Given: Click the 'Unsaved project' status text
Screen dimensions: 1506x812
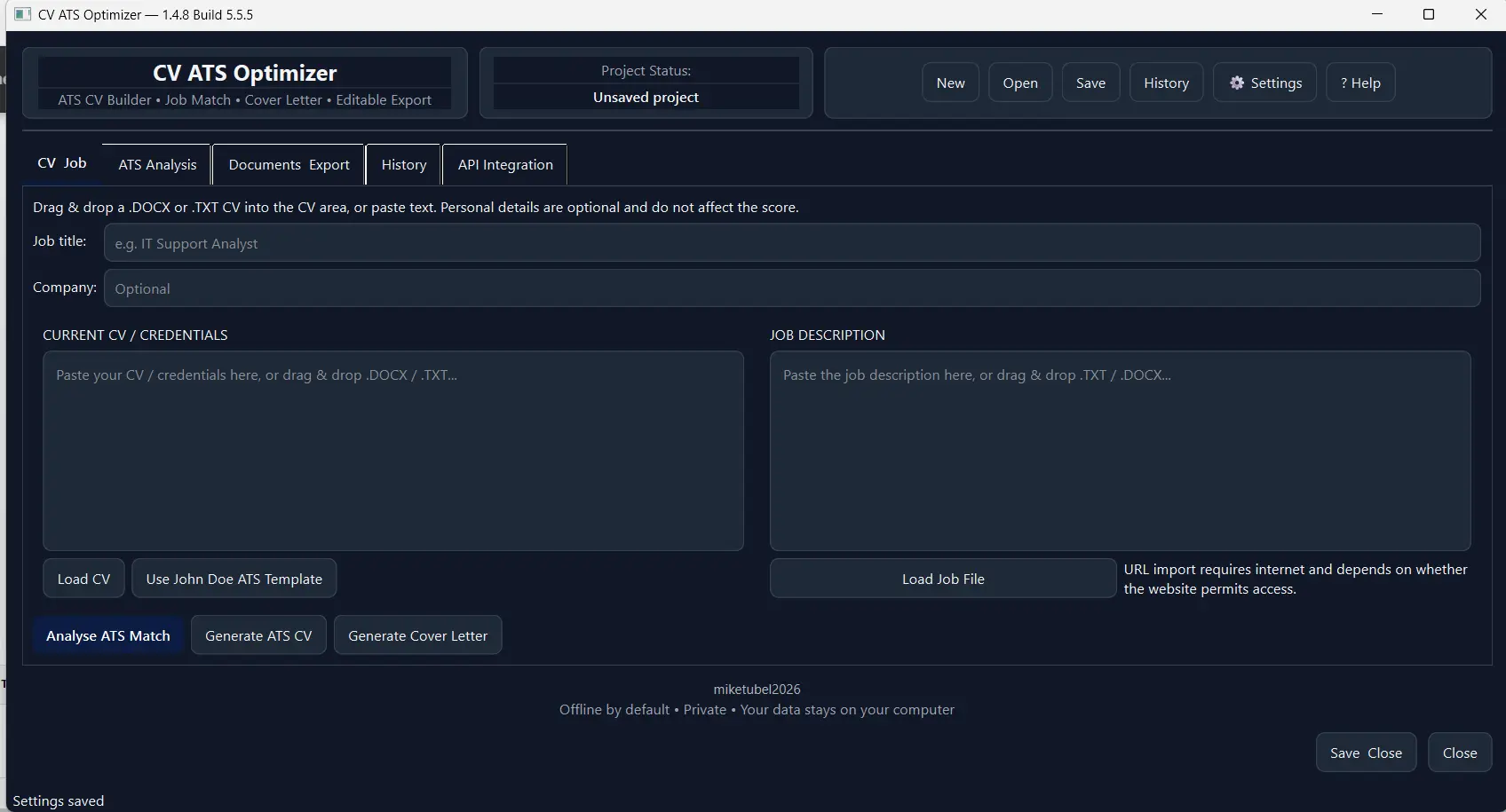Looking at the screenshot, I should pyautogui.click(x=646, y=97).
